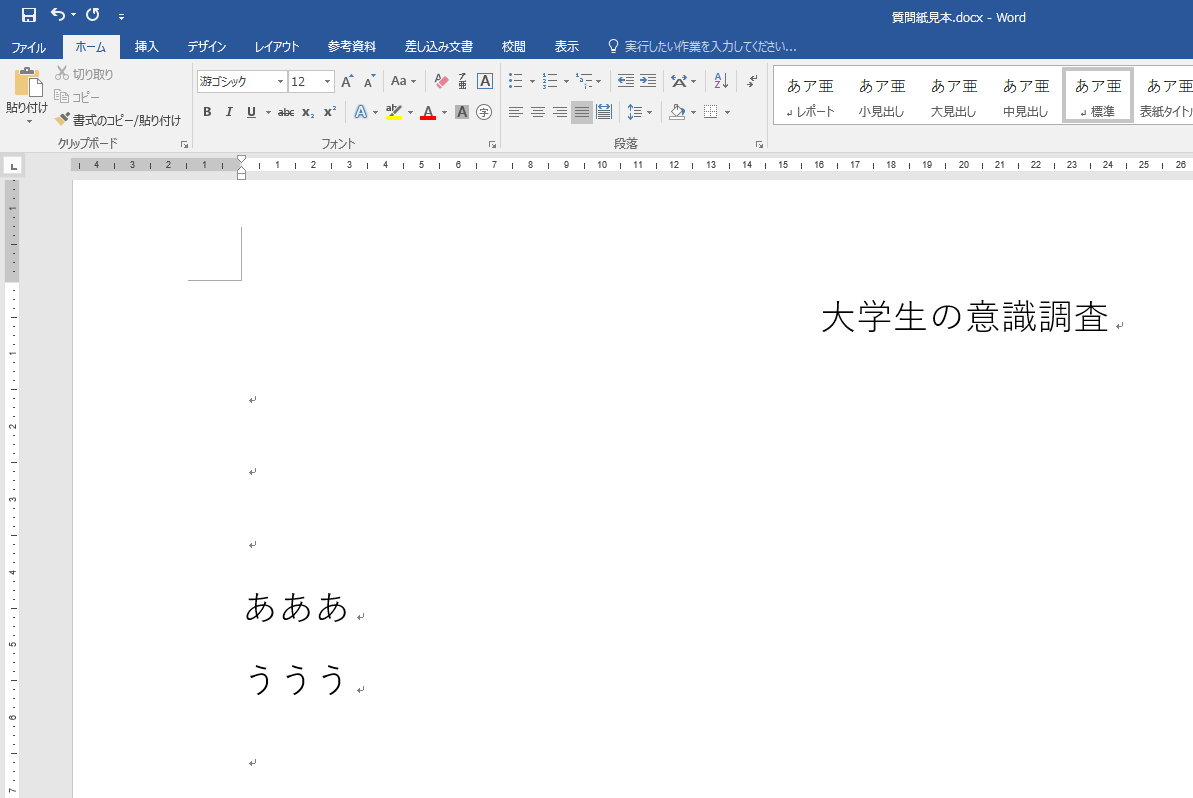Screen dimensions: 1193x798
Task: Toggle character shading icon
Action: 462,113
